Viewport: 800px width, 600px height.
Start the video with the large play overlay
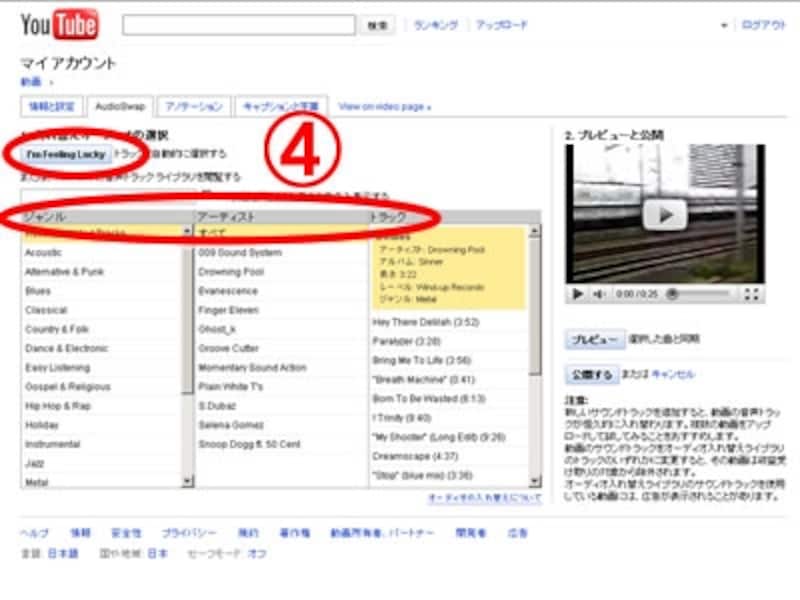point(665,215)
